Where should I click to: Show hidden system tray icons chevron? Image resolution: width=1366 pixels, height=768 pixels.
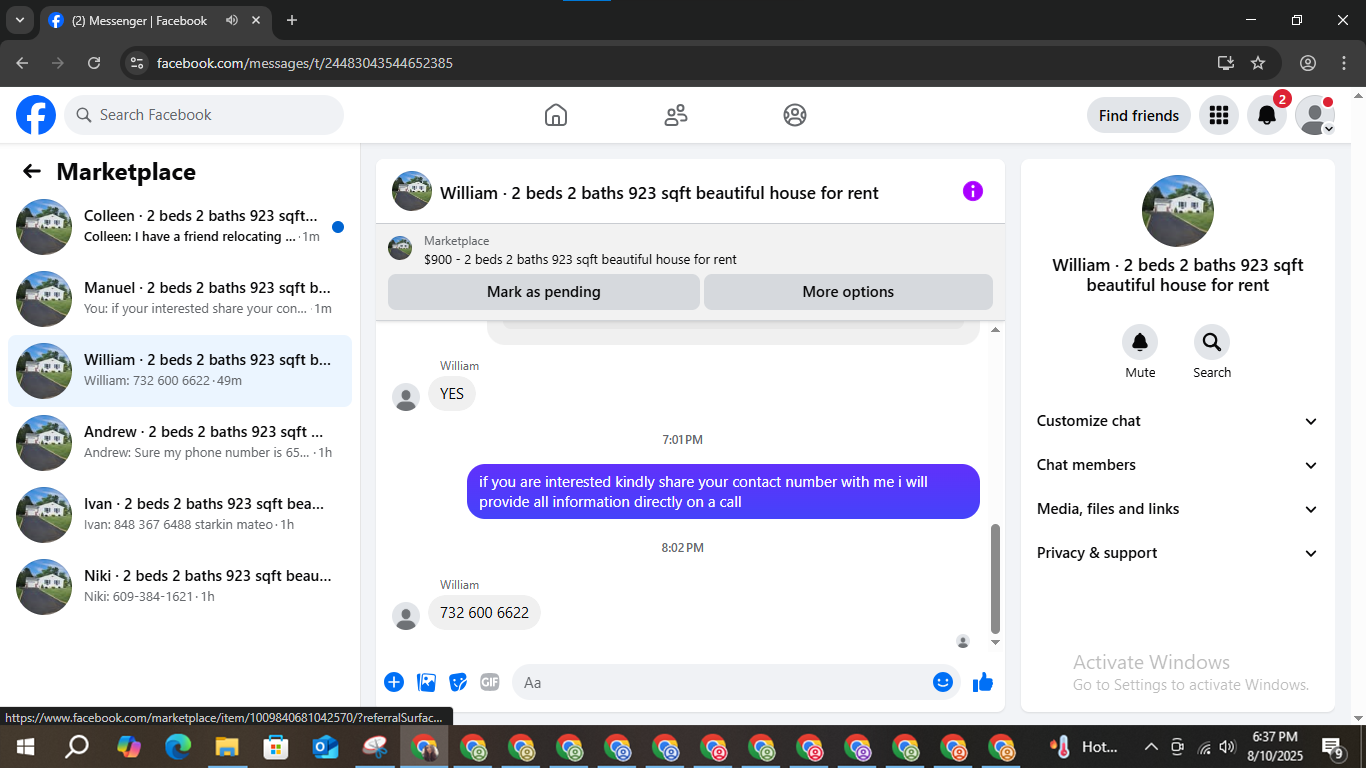point(1151,747)
